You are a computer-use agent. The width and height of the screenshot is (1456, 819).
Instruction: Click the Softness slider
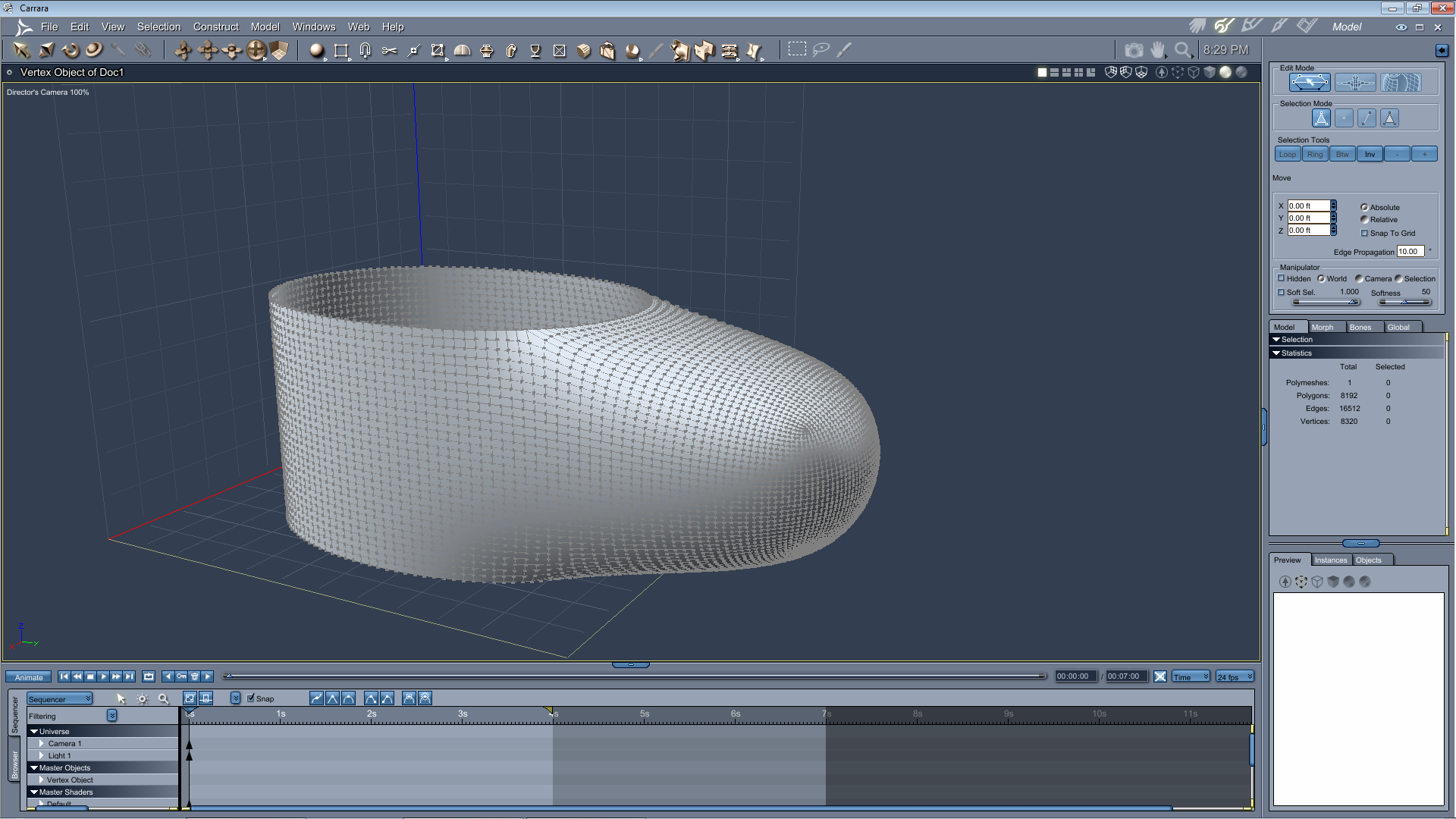1404,302
